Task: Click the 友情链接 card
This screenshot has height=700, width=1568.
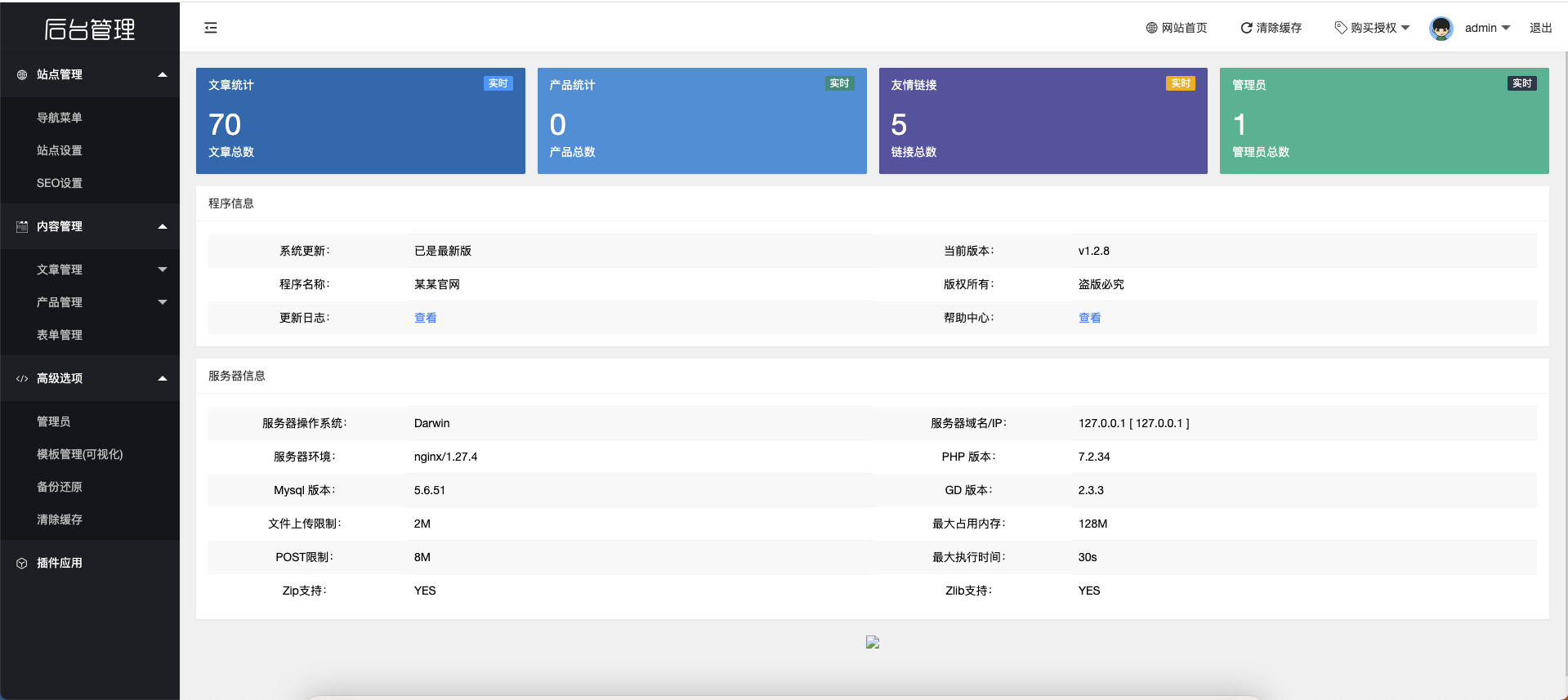Action: 1043,121
